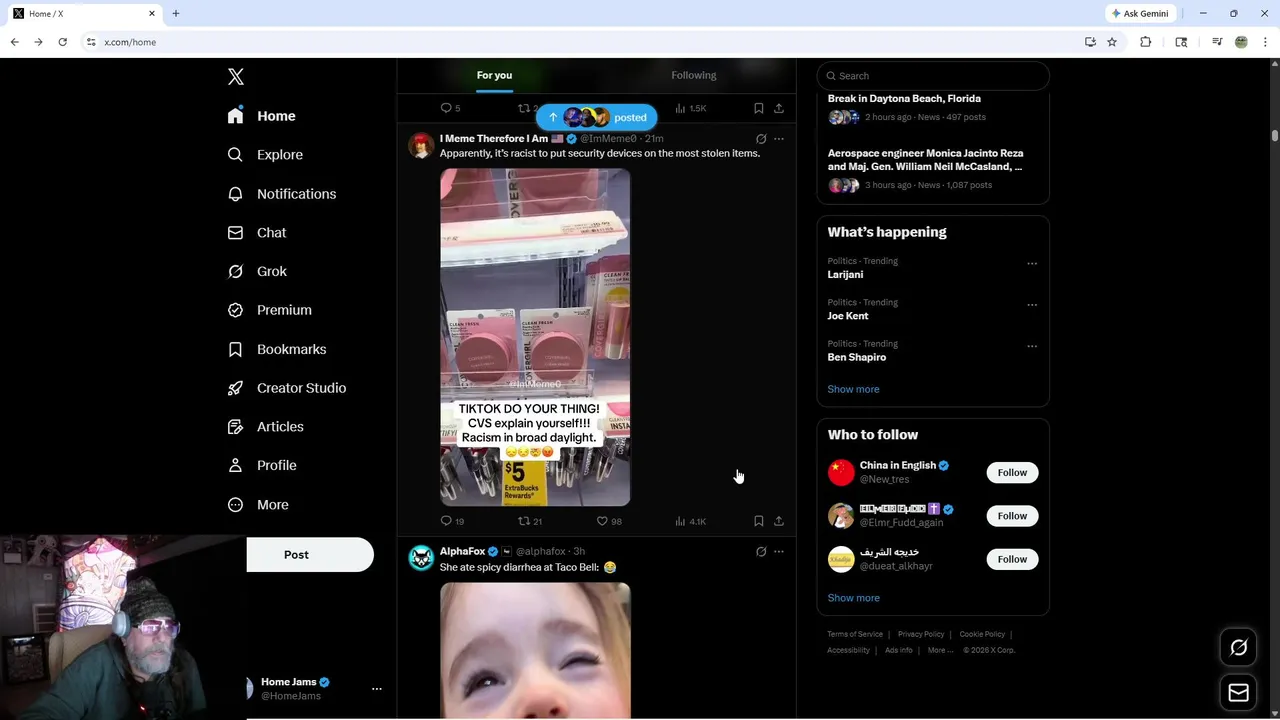Click the Bookmarks sidebar icon
The width and height of the screenshot is (1280, 720).
(235, 349)
